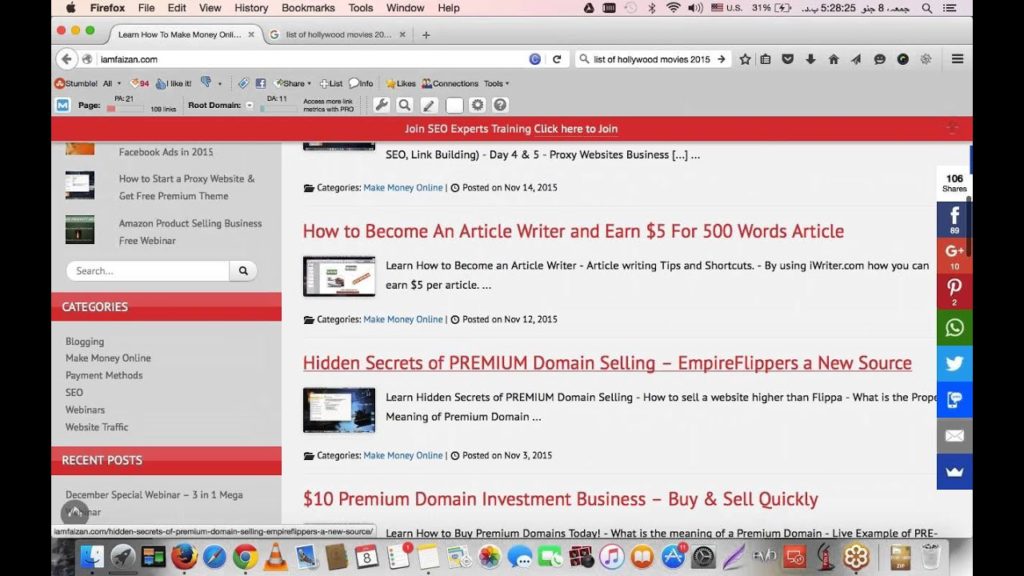Open Spotlight search in the menu bar
The height and width of the screenshot is (576, 1024).
(x=927, y=8)
